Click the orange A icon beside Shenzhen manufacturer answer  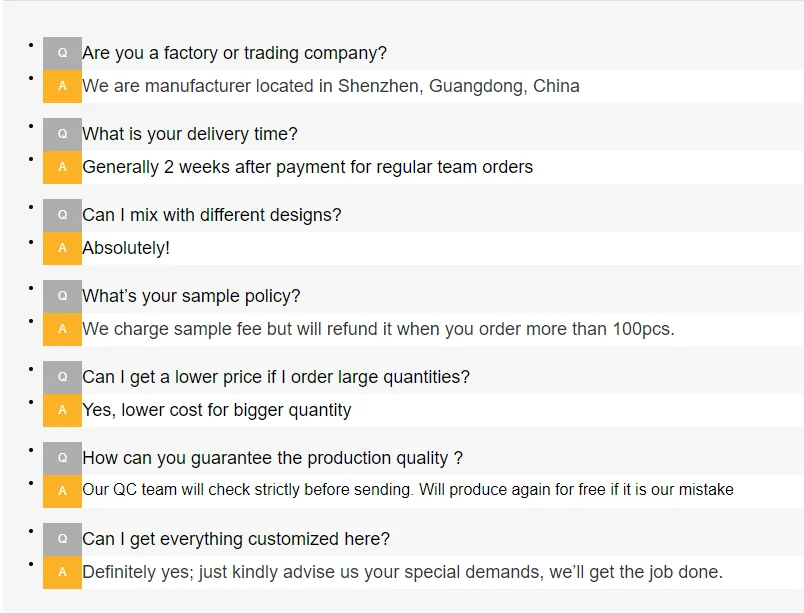point(62,86)
